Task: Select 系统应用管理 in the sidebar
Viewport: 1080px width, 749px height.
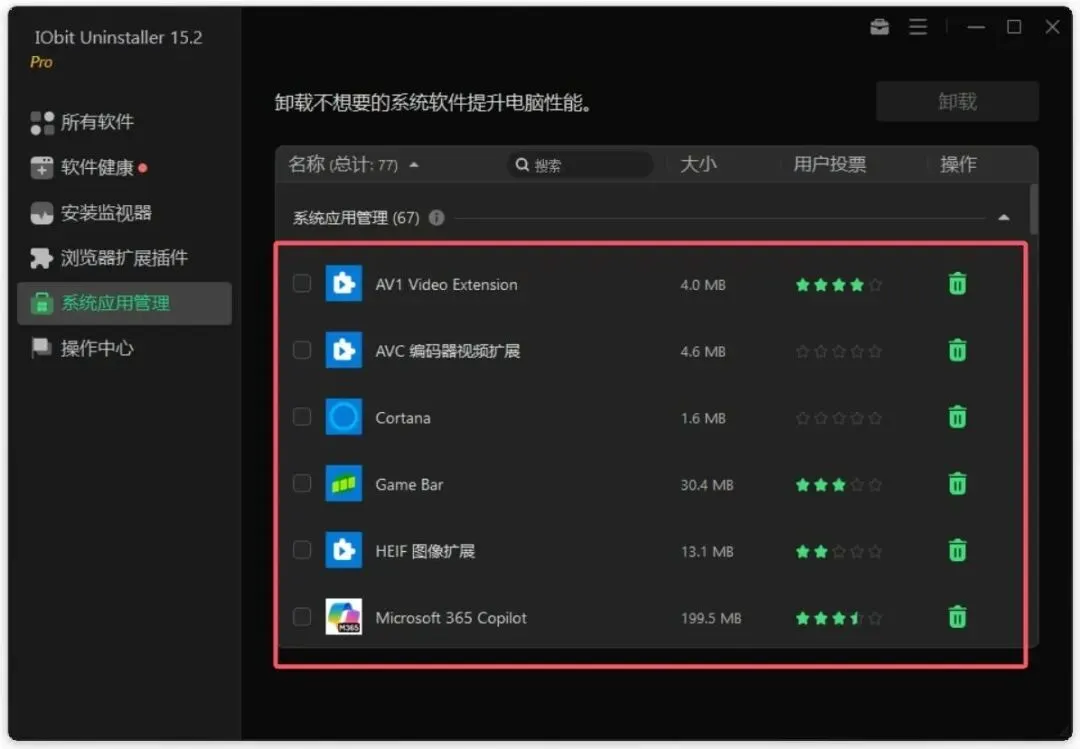Action: [125, 303]
